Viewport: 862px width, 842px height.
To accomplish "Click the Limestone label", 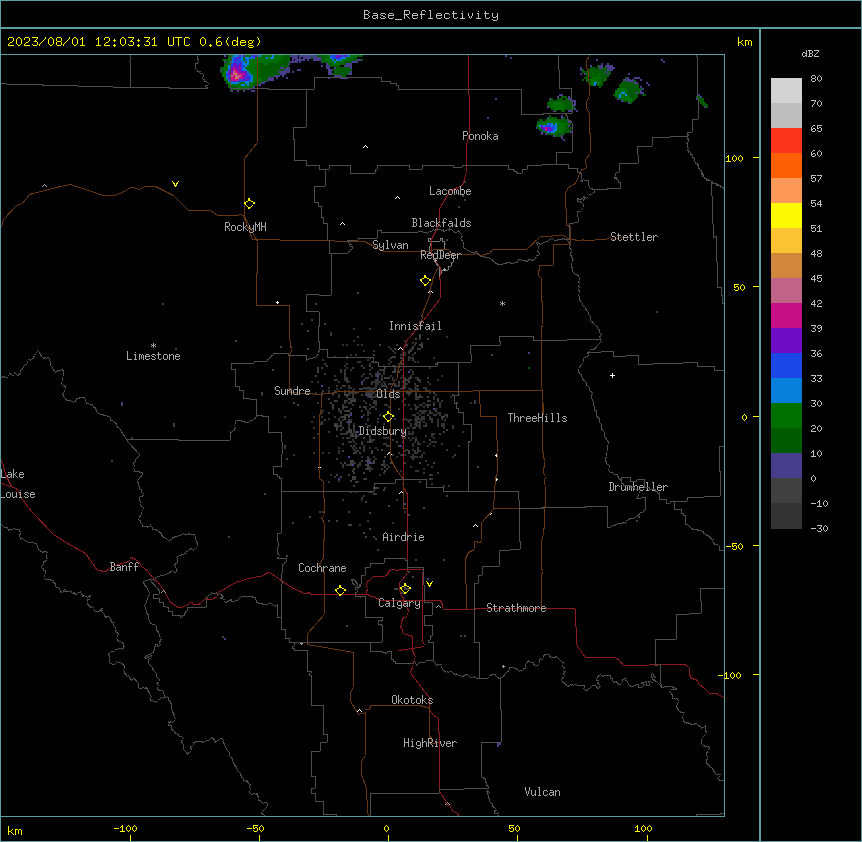I will click(153, 356).
